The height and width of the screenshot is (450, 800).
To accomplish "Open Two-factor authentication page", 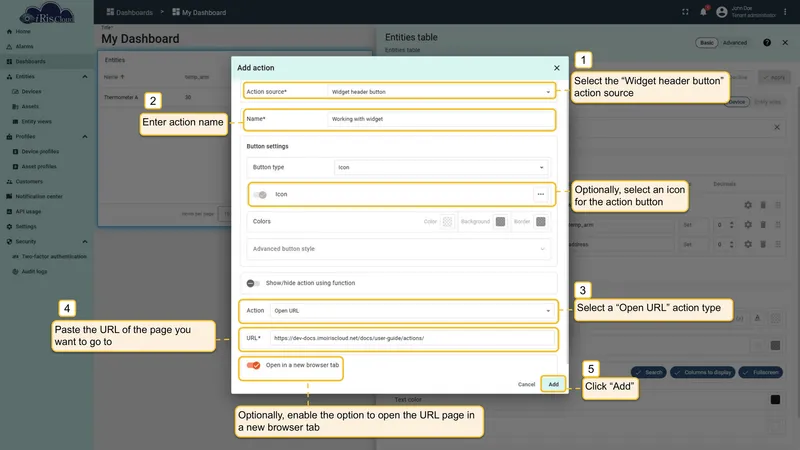I will pos(54,257).
